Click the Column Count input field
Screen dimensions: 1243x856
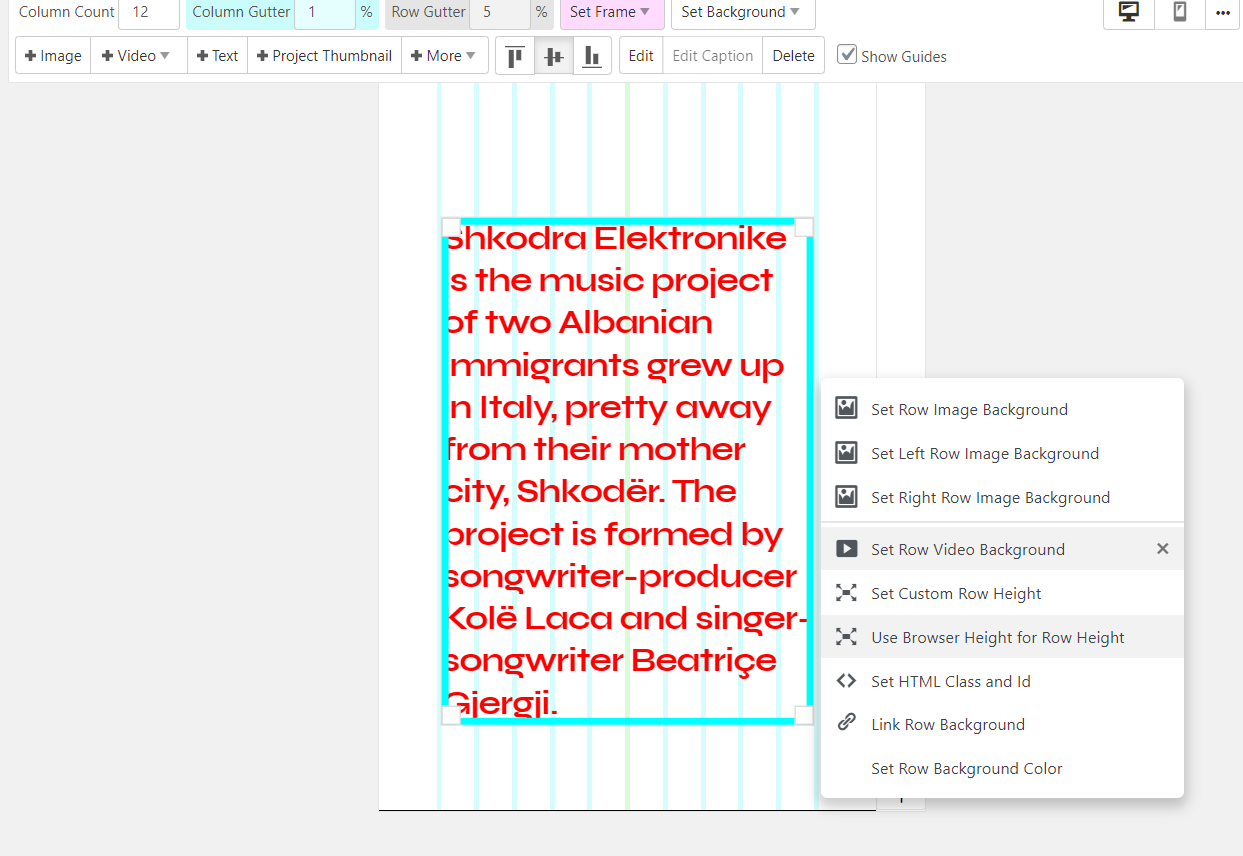click(148, 12)
